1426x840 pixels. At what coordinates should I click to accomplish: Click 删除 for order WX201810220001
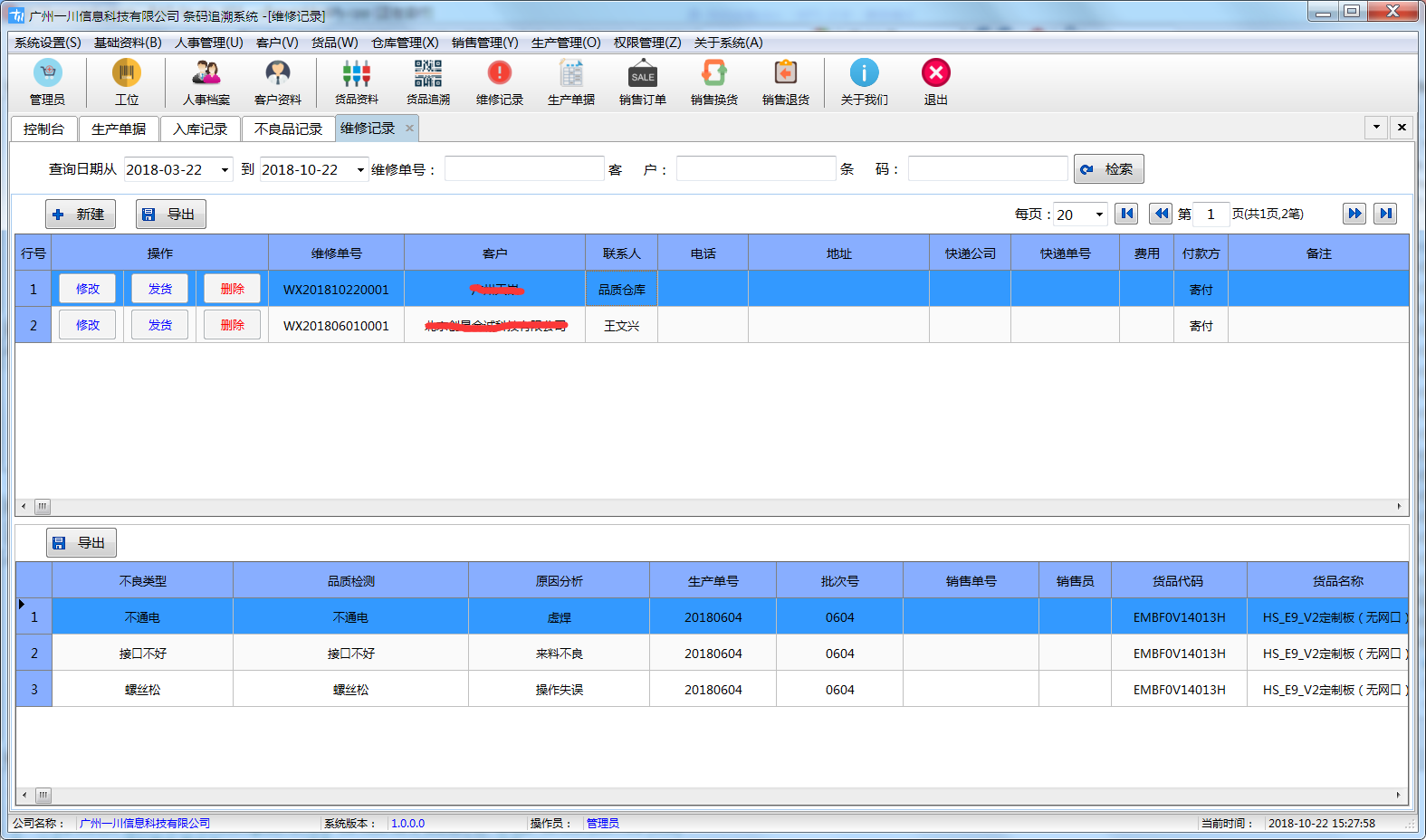(x=233, y=289)
